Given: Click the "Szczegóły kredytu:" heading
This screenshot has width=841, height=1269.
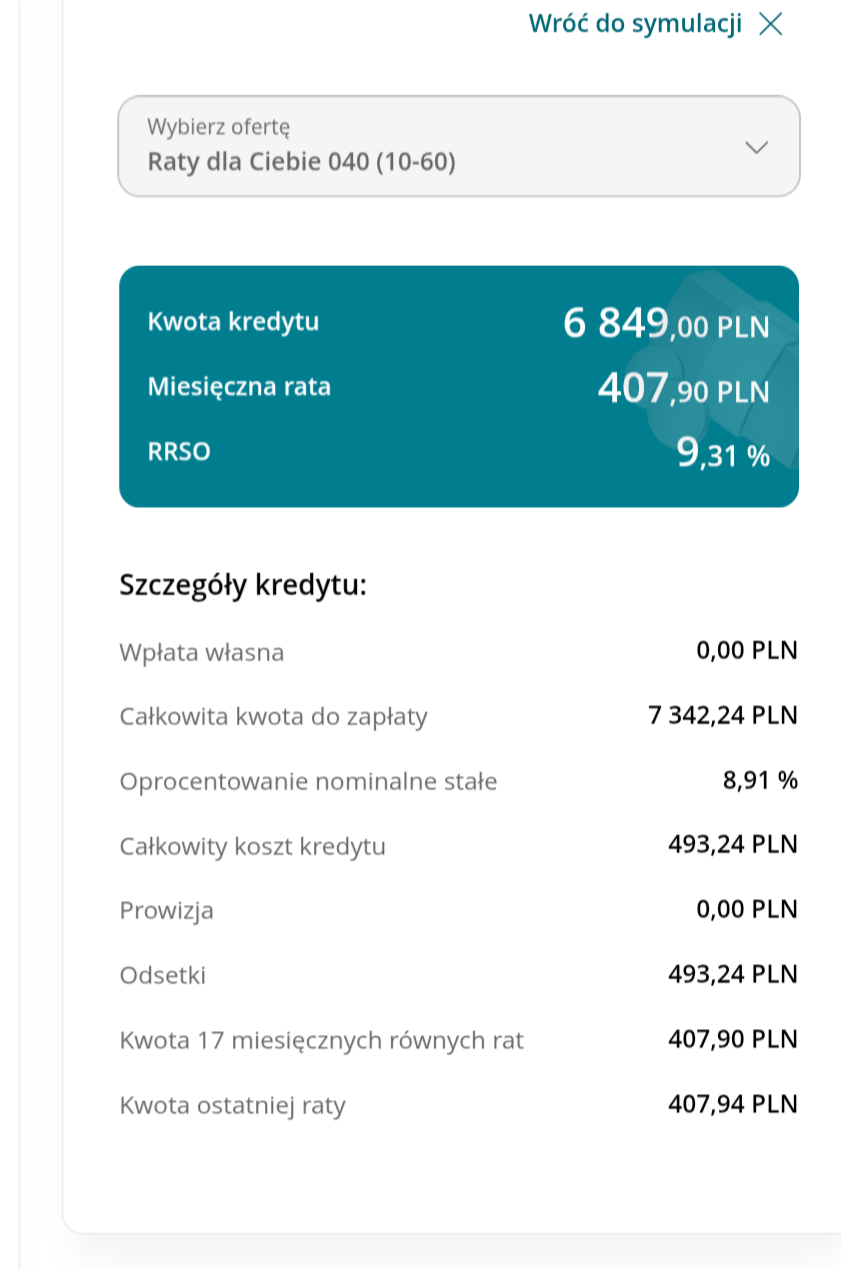Looking at the screenshot, I should (243, 585).
